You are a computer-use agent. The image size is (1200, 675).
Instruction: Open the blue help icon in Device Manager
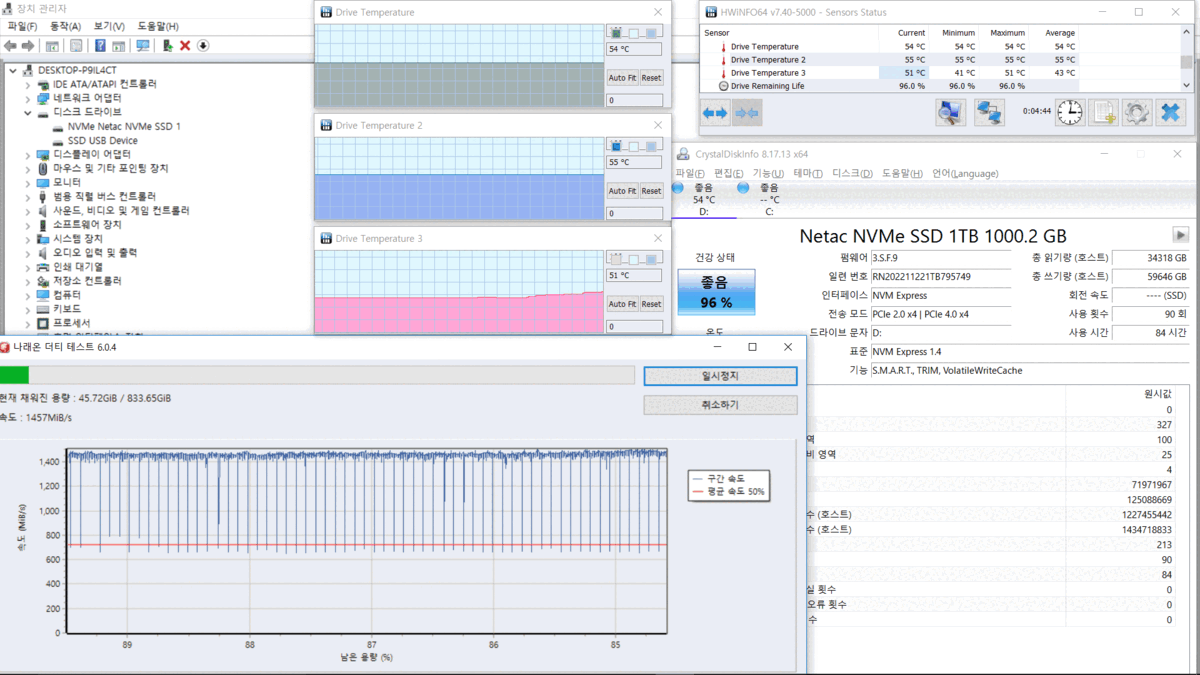coord(100,46)
